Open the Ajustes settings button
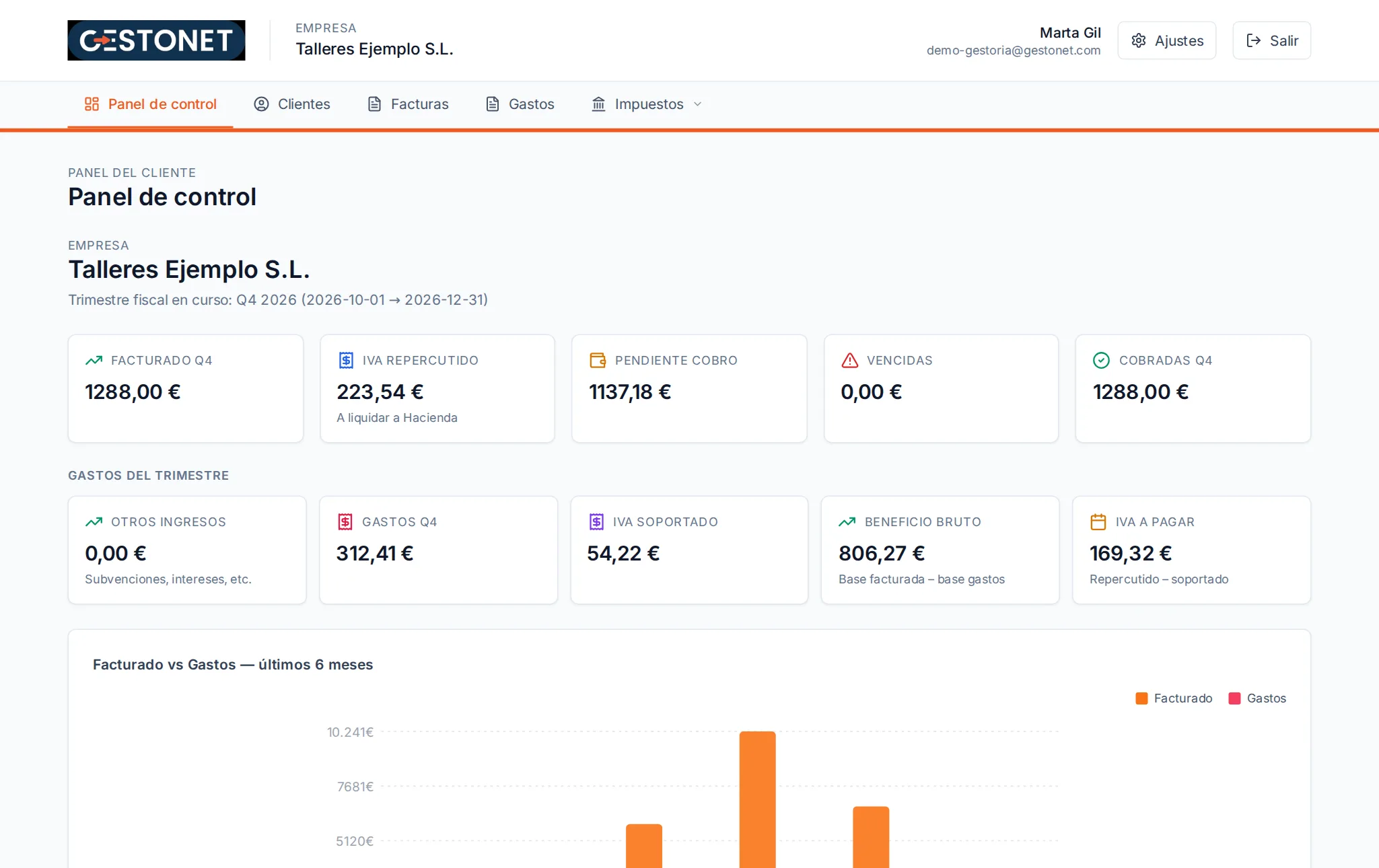 pyautogui.click(x=1166, y=40)
